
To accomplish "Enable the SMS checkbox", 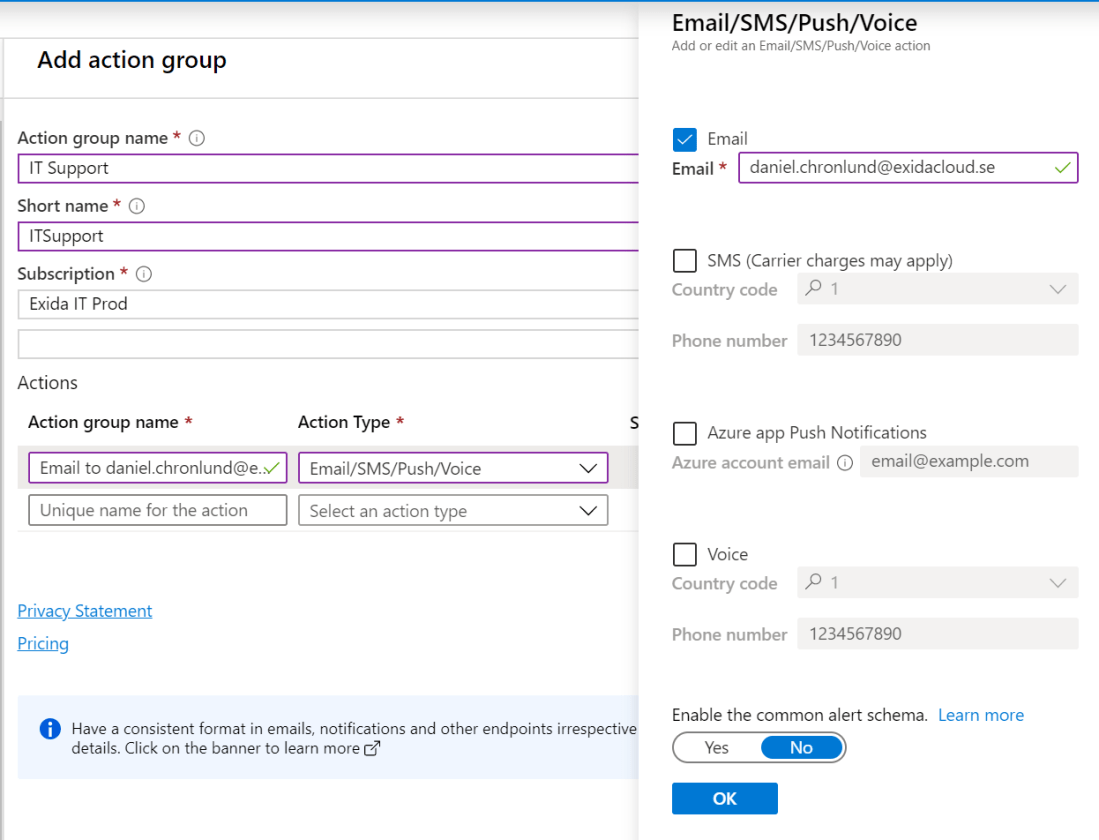I will click(685, 261).
